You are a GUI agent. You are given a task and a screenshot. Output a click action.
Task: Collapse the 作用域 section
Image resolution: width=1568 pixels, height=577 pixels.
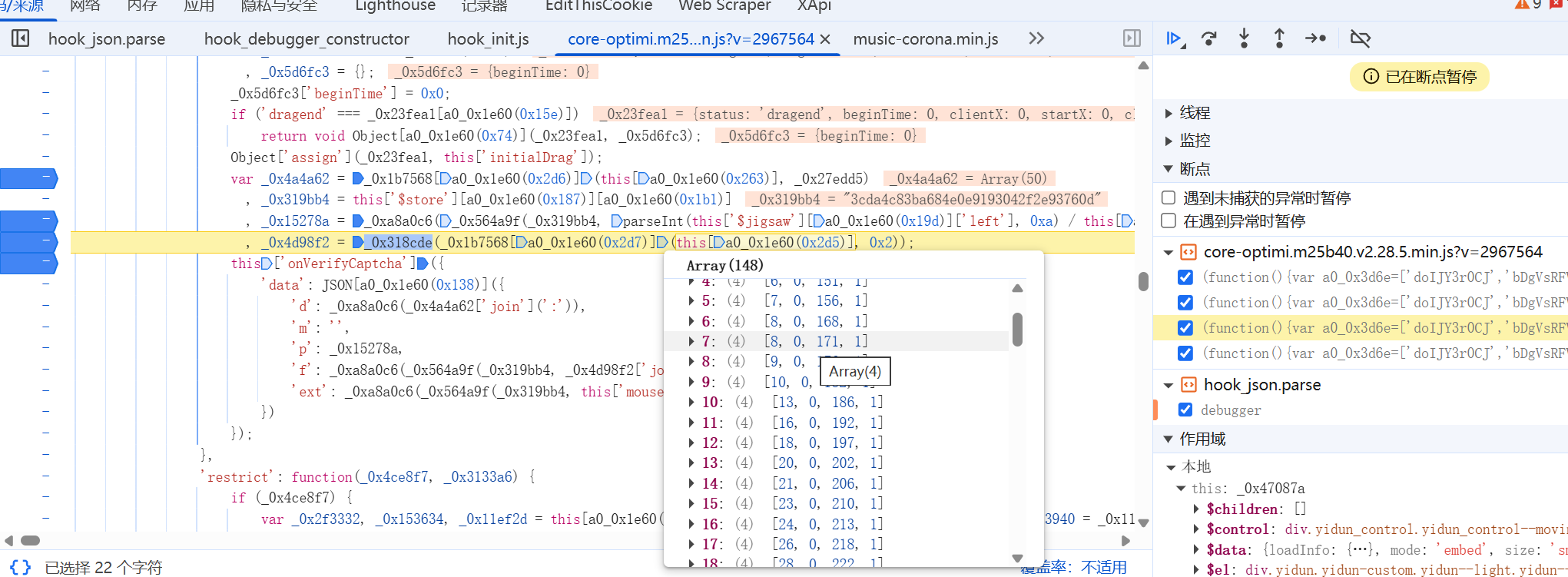pyautogui.click(x=1169, y=439)
